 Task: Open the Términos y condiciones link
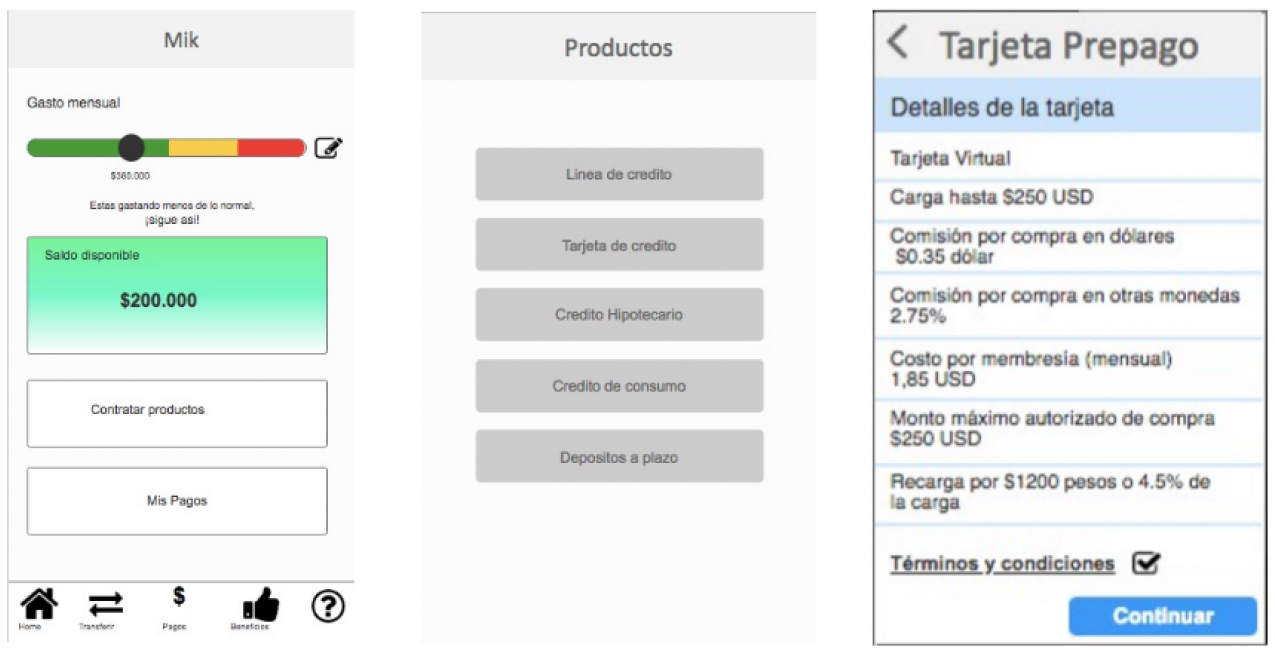click(1002, 564)
